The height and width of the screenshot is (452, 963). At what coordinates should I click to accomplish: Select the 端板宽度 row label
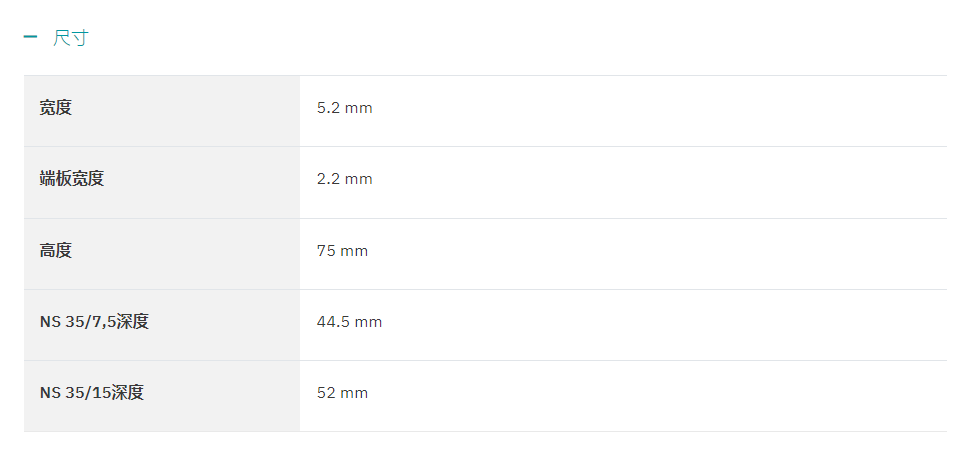(72, 179)
